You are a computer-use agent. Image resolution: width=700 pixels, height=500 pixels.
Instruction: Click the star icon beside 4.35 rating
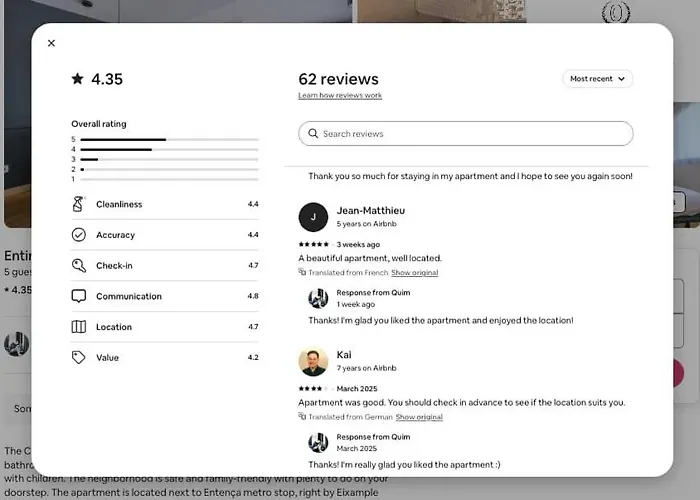click(77, 79)
